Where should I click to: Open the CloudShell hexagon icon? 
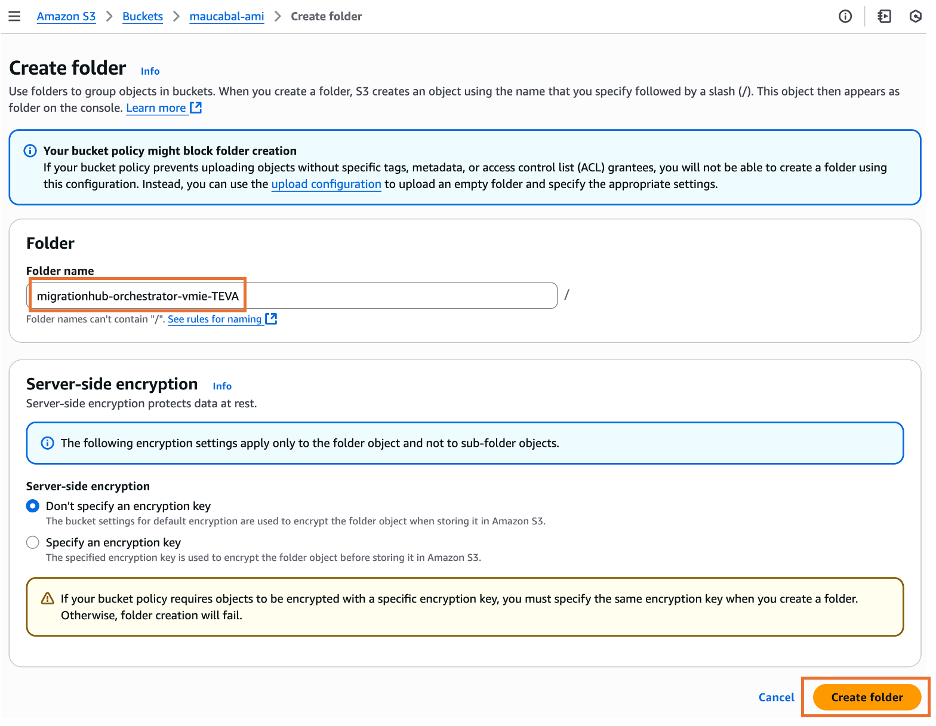pos(915,16)
